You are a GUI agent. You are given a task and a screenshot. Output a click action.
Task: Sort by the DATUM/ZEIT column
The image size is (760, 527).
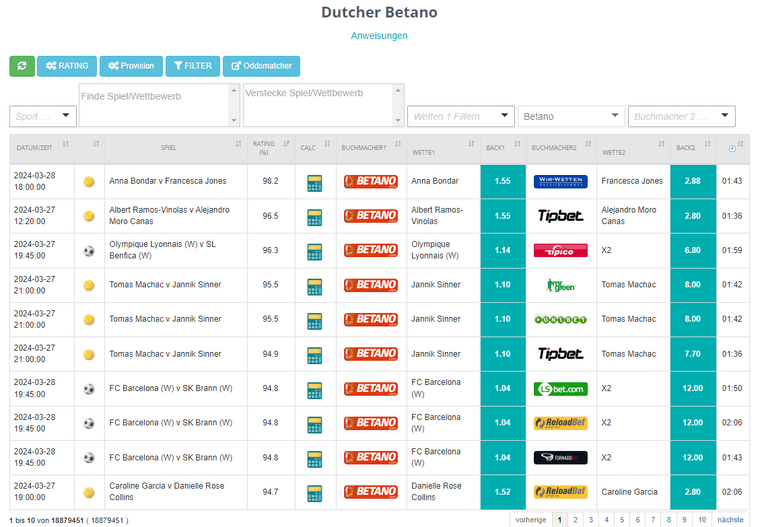pyautogui.click(x=42, y=148)
